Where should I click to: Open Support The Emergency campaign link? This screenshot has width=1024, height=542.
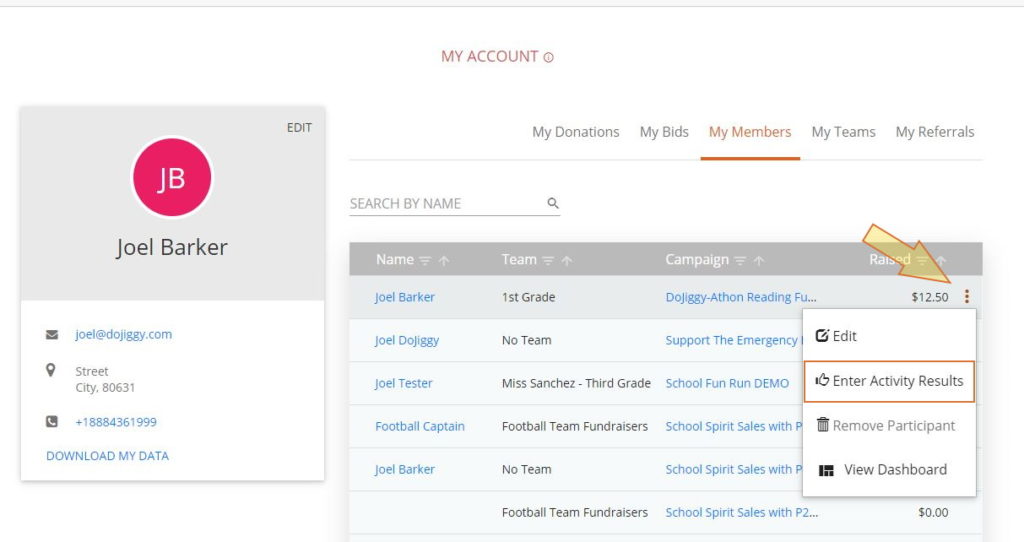tap(733, 340)
